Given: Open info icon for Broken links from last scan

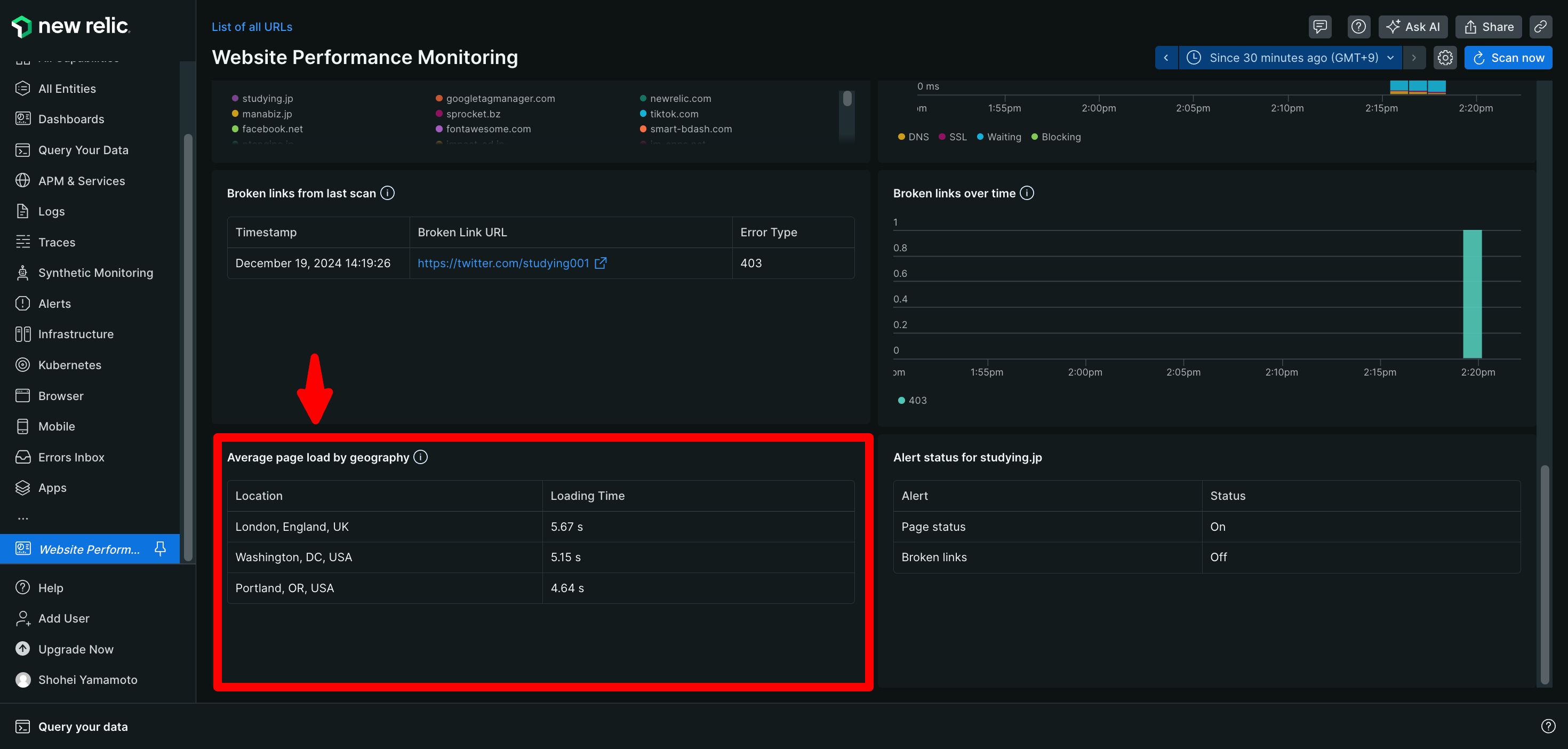Looking at the screenshot, I should [x=387, y=193].
